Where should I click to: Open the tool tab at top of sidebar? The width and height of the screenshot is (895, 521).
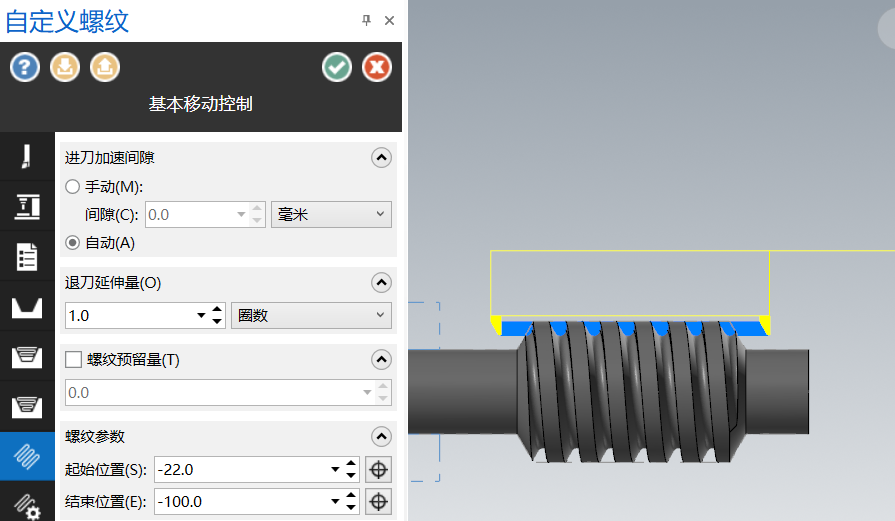[x=27, y=156]
